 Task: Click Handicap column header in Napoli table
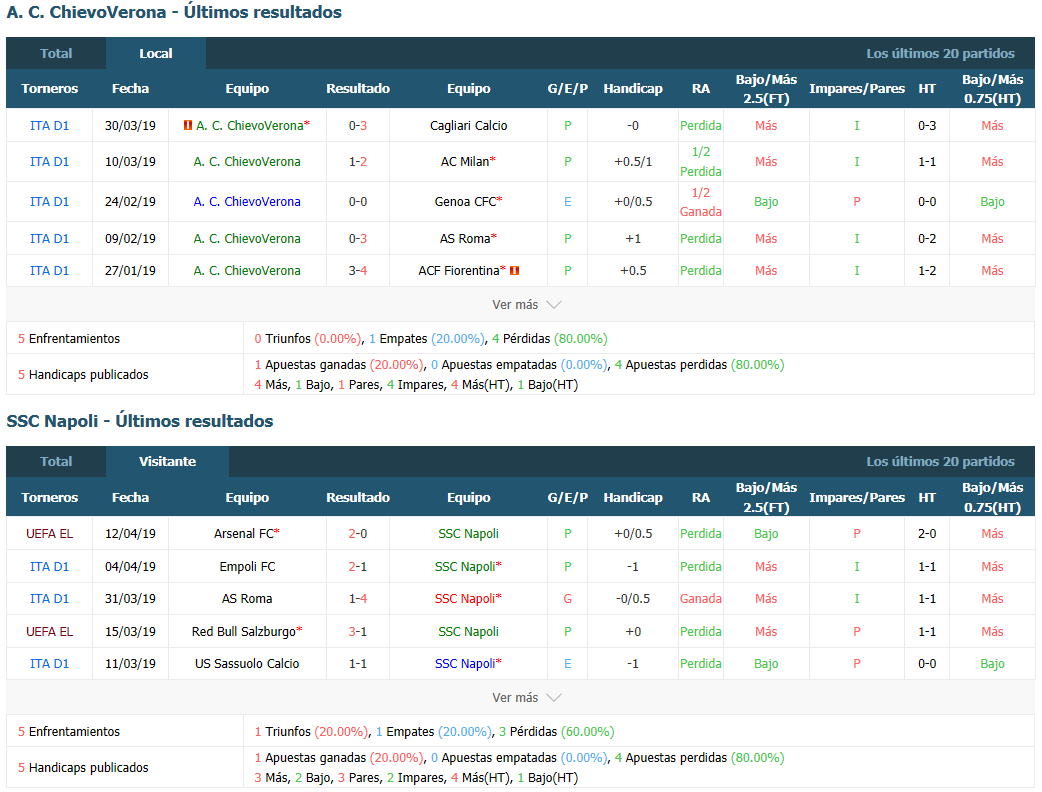tap(633, 498)
